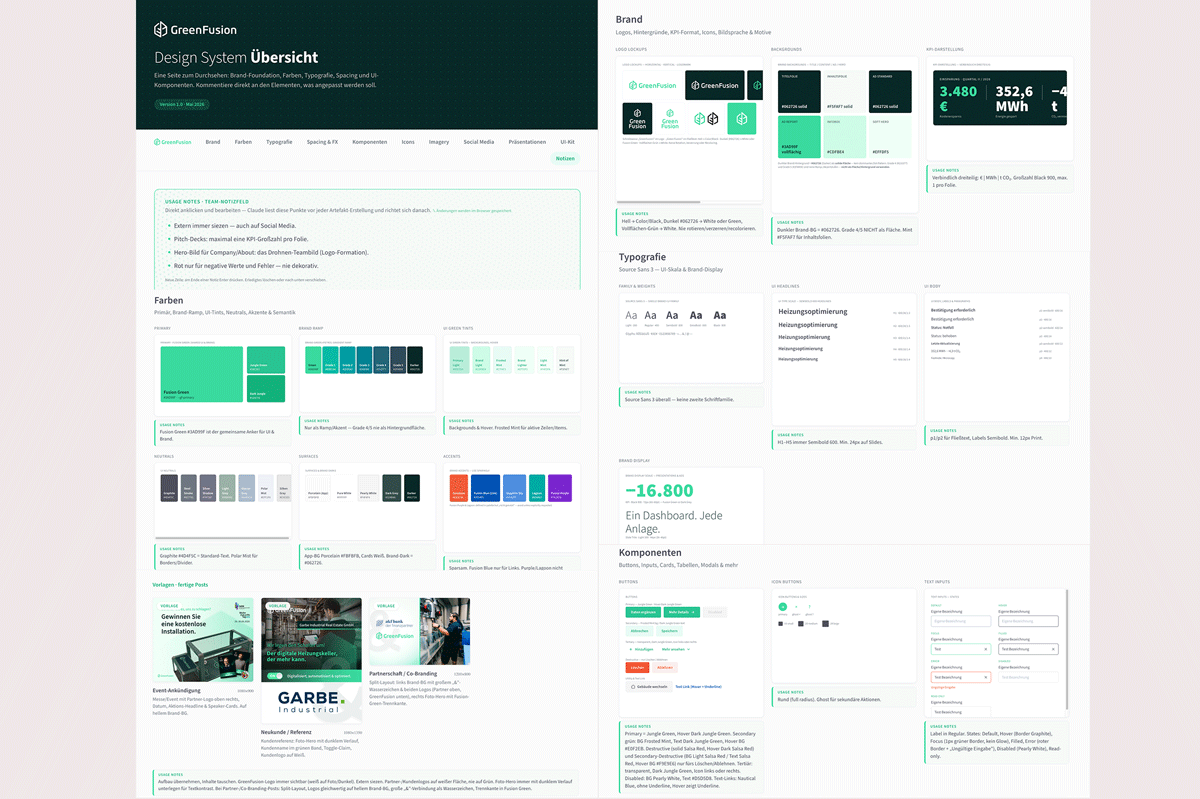The image size is (1200, 799).
Task: Open the Social Media nav item
Action: pos(479,142)
